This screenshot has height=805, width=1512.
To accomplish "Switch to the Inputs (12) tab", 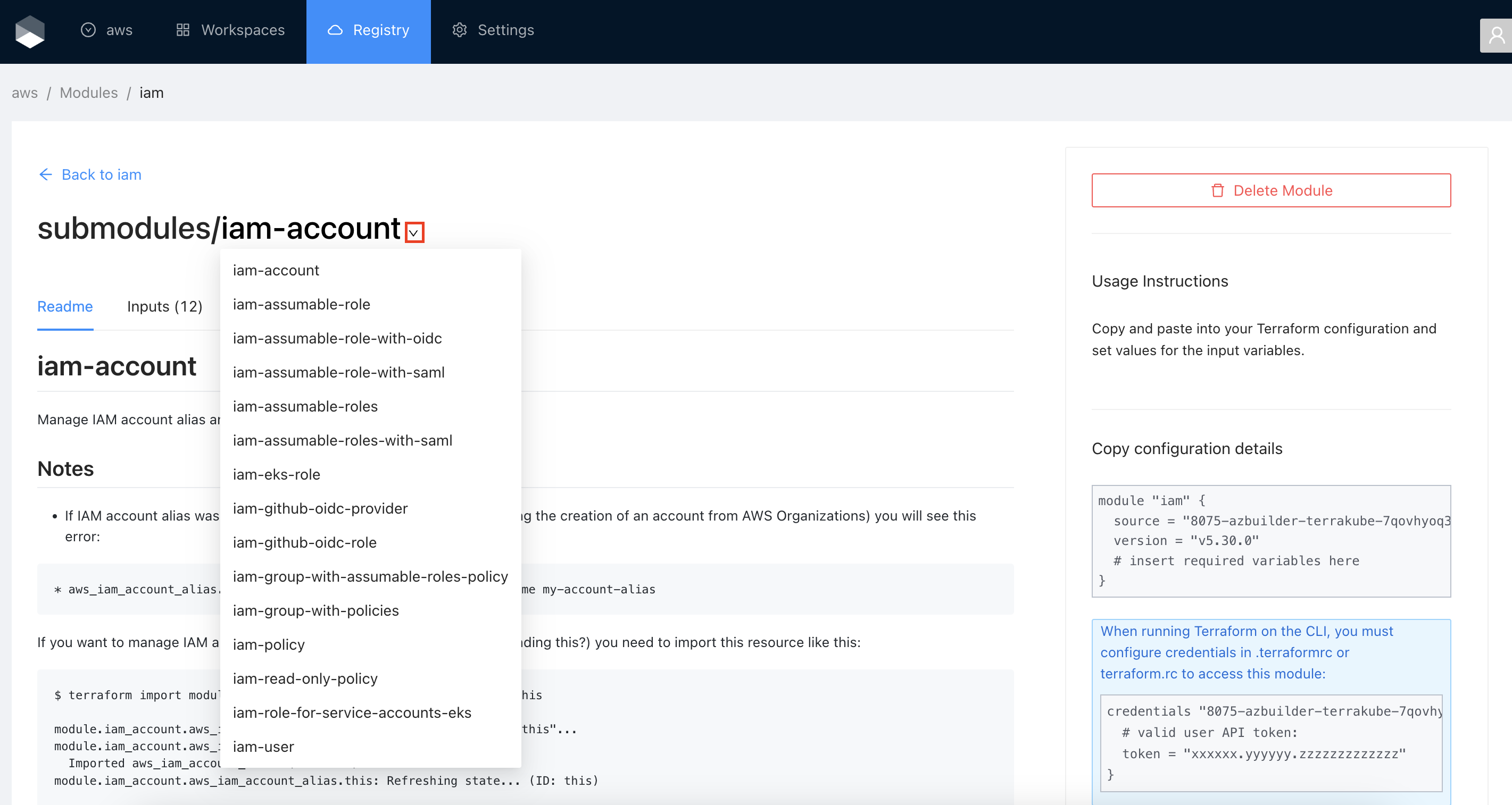I will pyautogui.click(x=164, y=306).
